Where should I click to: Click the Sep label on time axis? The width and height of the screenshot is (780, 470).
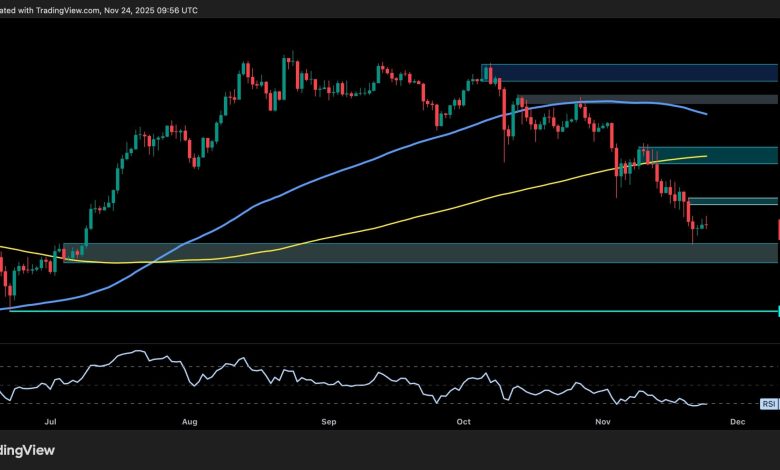point(327,423)
